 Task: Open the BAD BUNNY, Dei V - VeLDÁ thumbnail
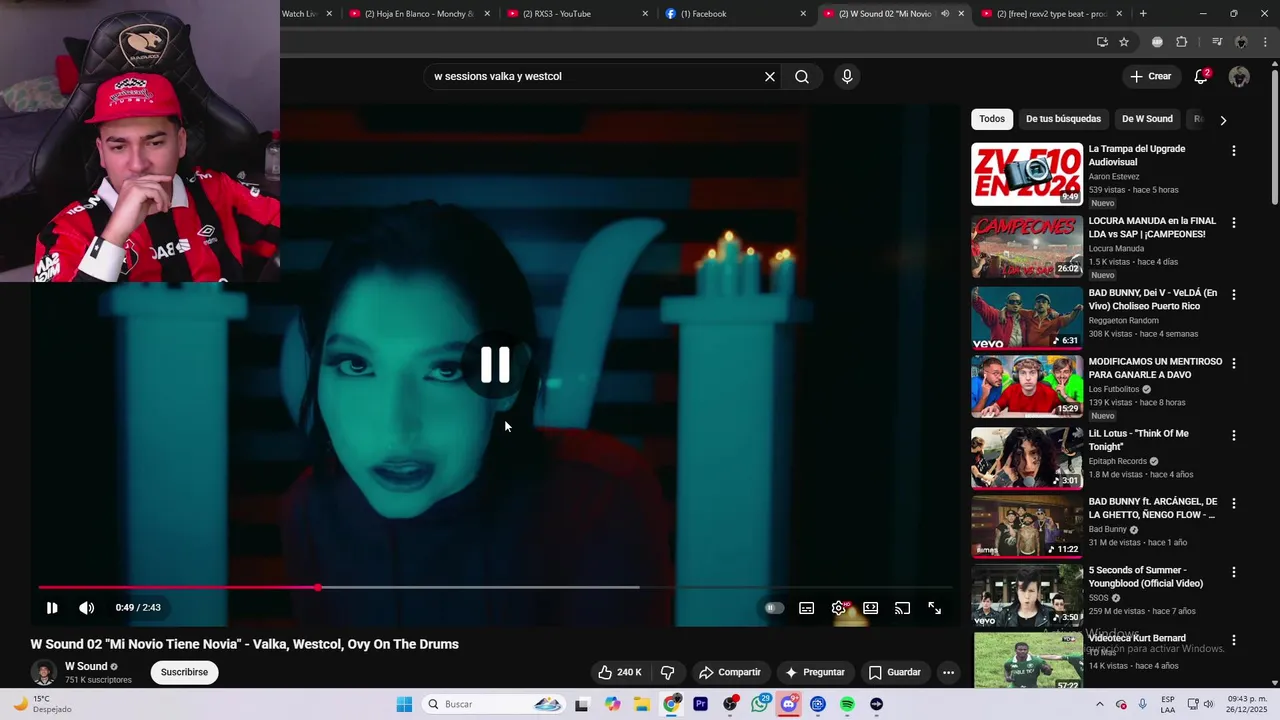[x=1027, y=318]
